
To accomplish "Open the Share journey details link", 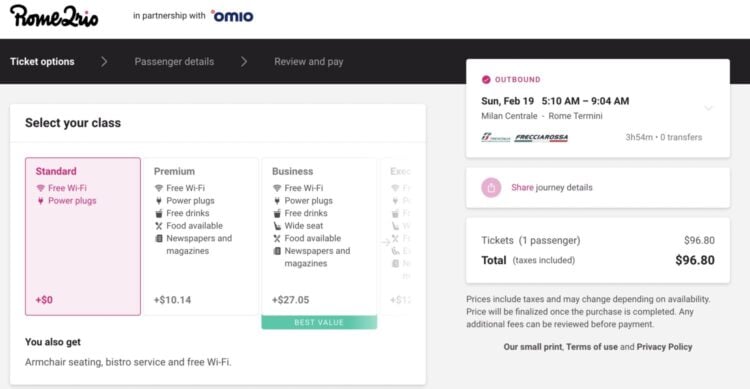I will pyautogui.click(x=551, y=188).
